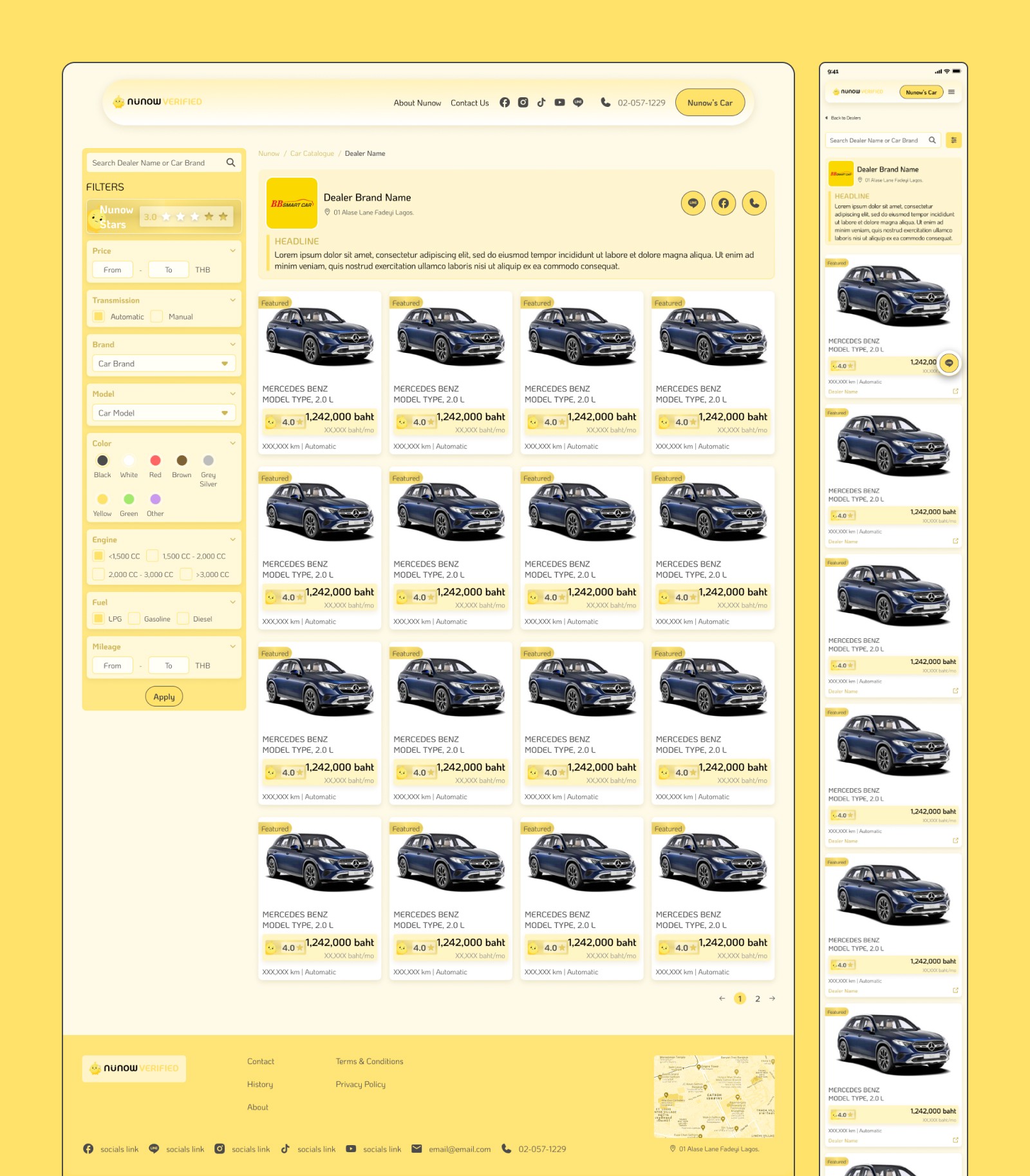Select page 2 in the pagination

point(758,999)
